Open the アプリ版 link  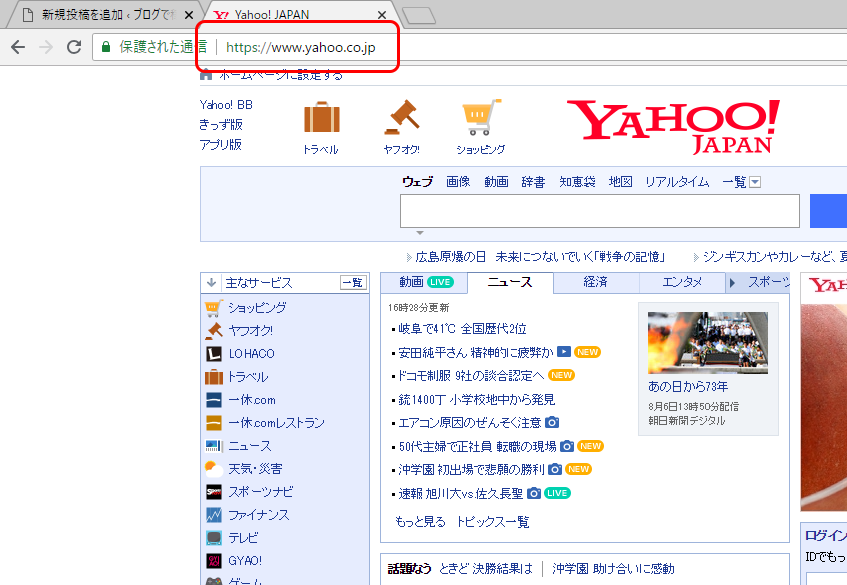point(220,145)
